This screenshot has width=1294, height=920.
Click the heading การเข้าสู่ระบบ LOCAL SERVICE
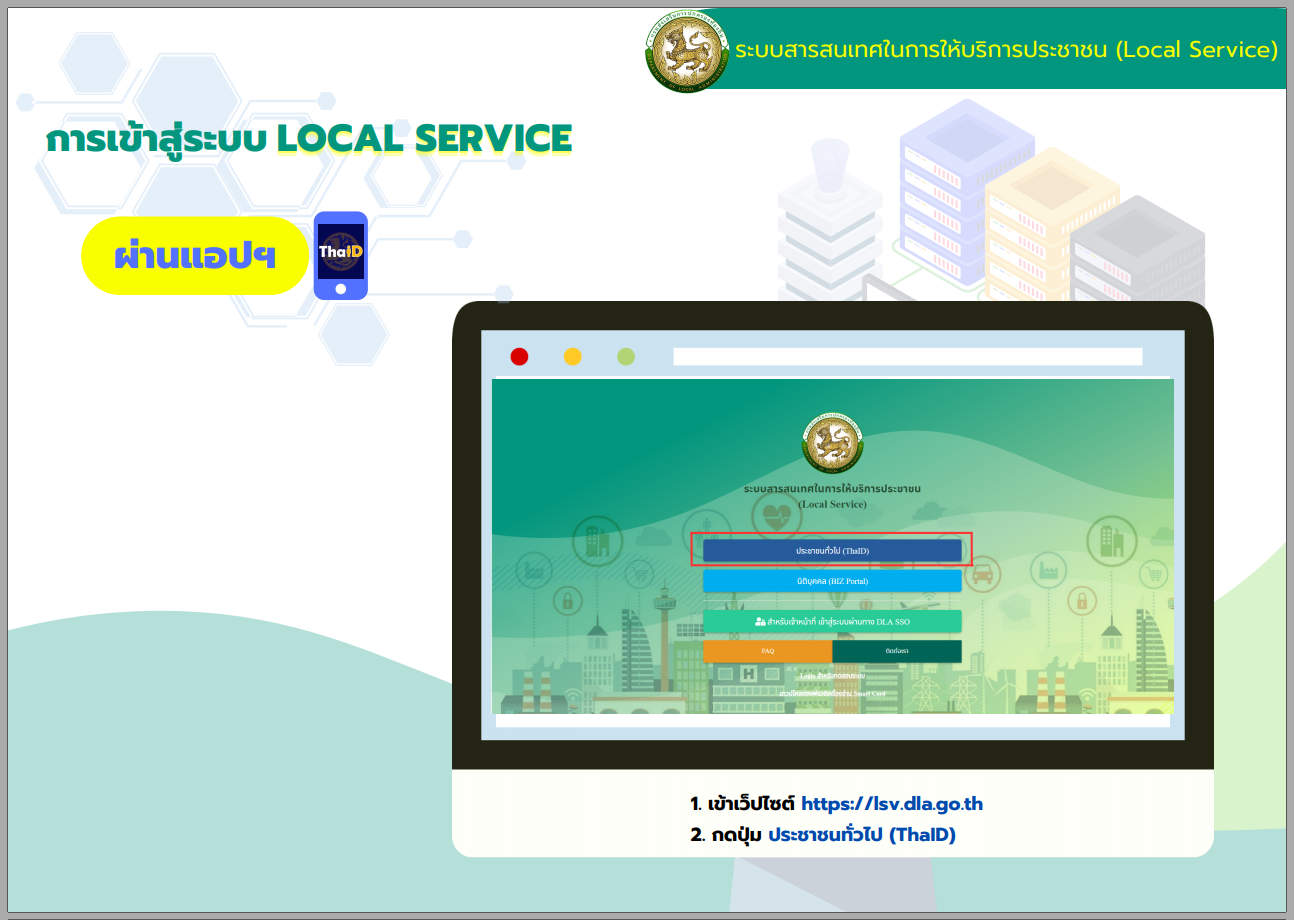click(x=309, y=140)
